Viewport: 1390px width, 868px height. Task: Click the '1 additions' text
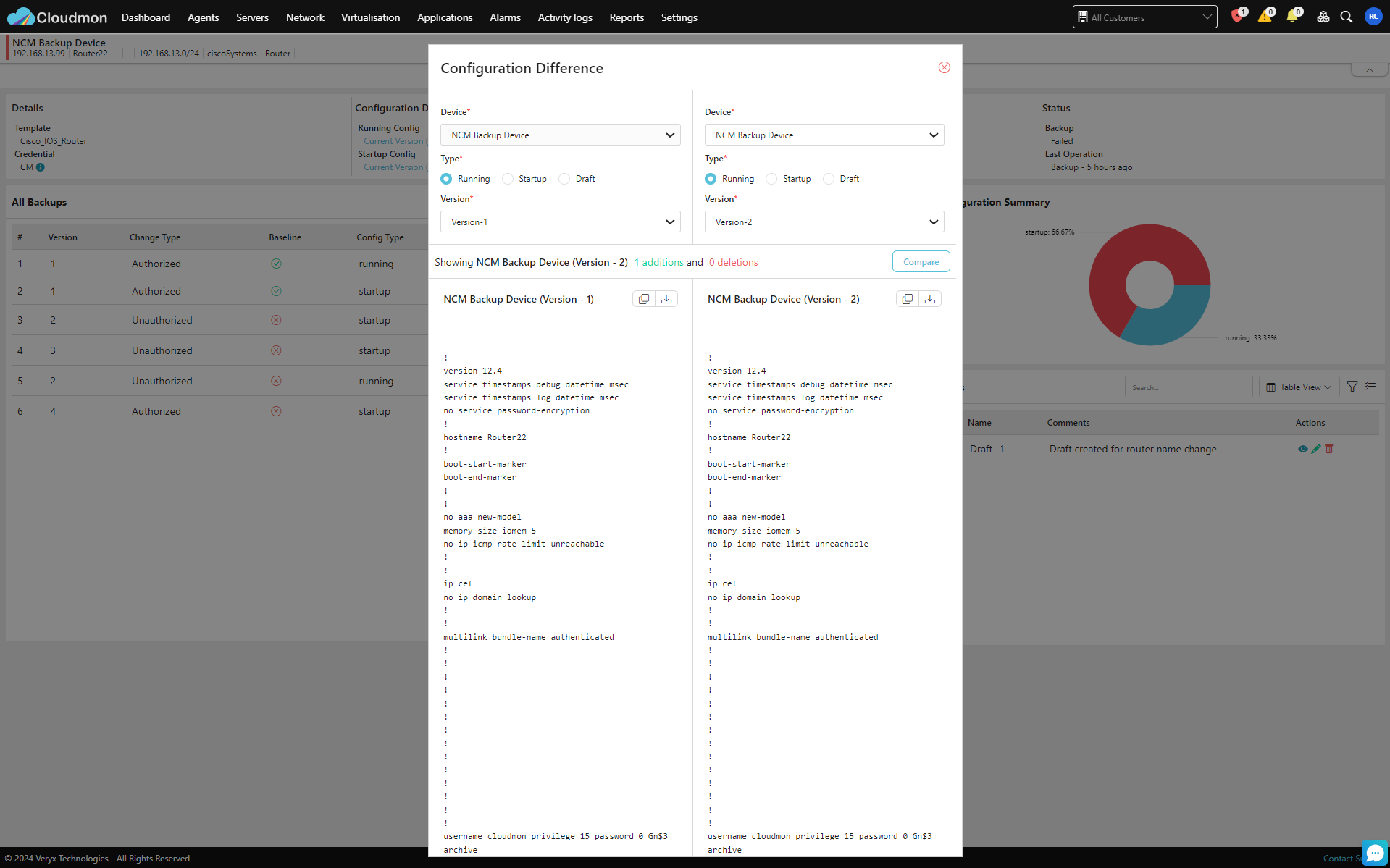tap(659, 262)
